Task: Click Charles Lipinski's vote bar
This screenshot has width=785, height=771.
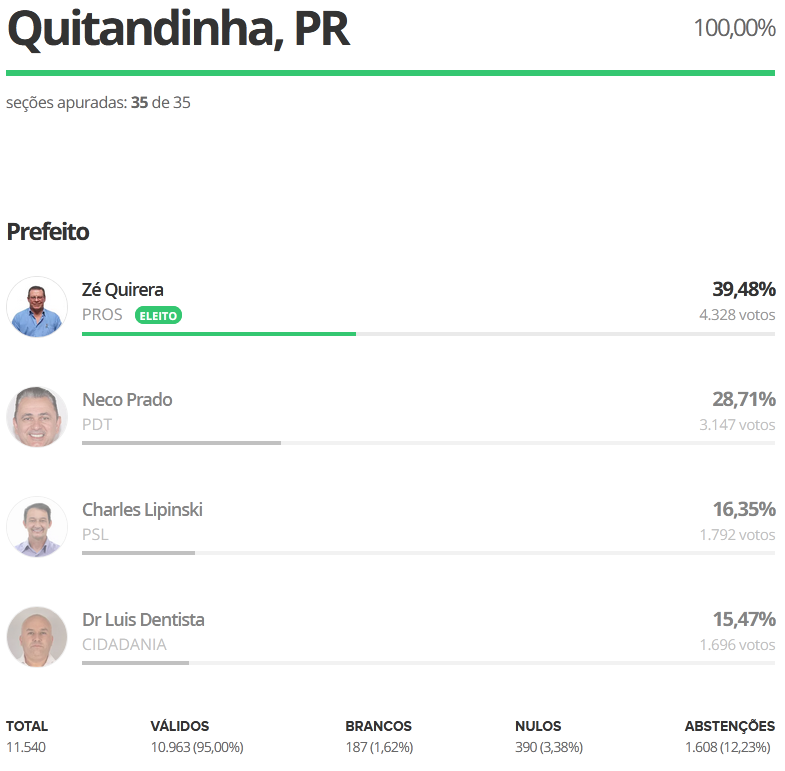Action: coord(138,553)
